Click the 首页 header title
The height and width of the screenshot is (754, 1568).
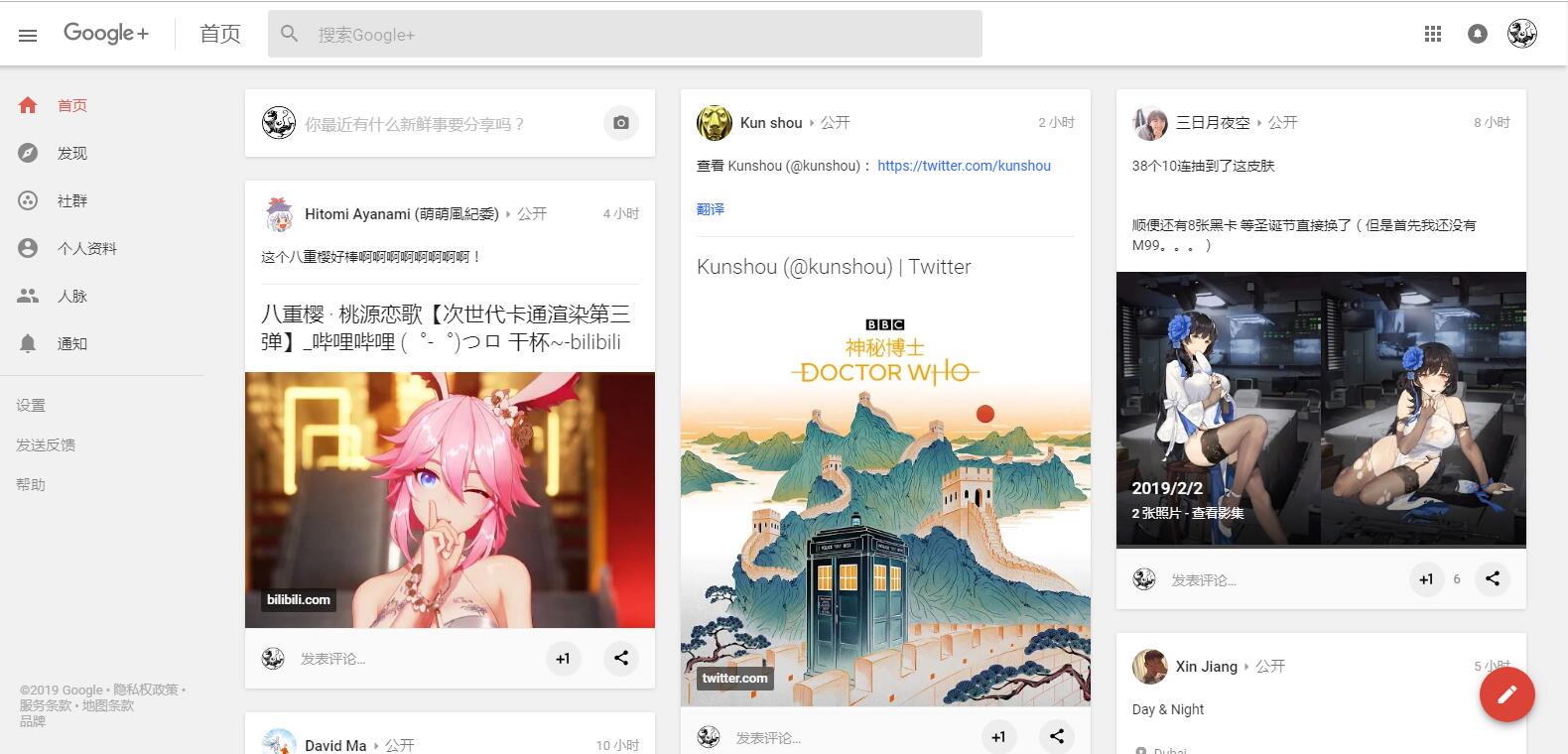tap(220, 34)
